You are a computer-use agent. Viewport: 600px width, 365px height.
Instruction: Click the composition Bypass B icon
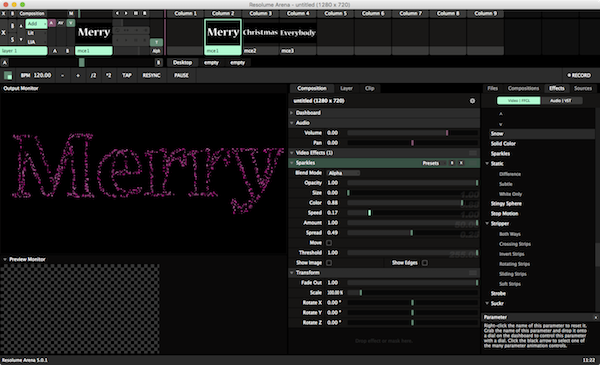tap(12, 13)
